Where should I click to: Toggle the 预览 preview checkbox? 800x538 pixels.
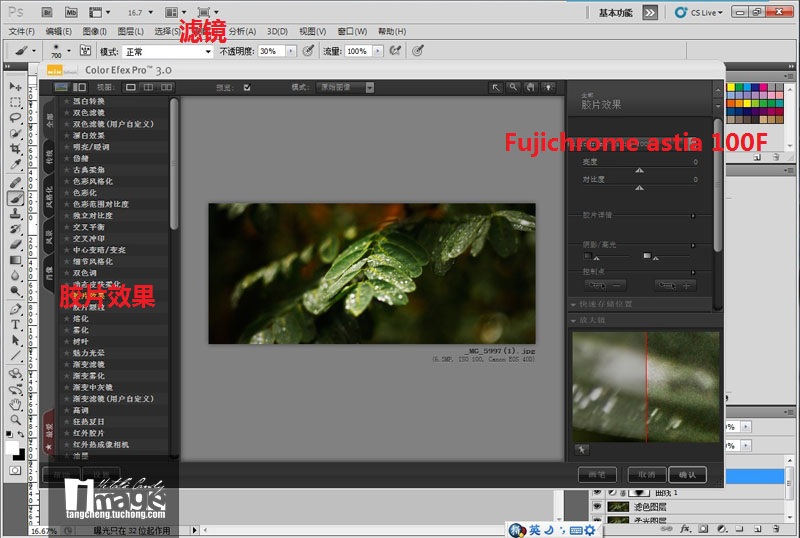pyautogui.click(x=247, y=87)
